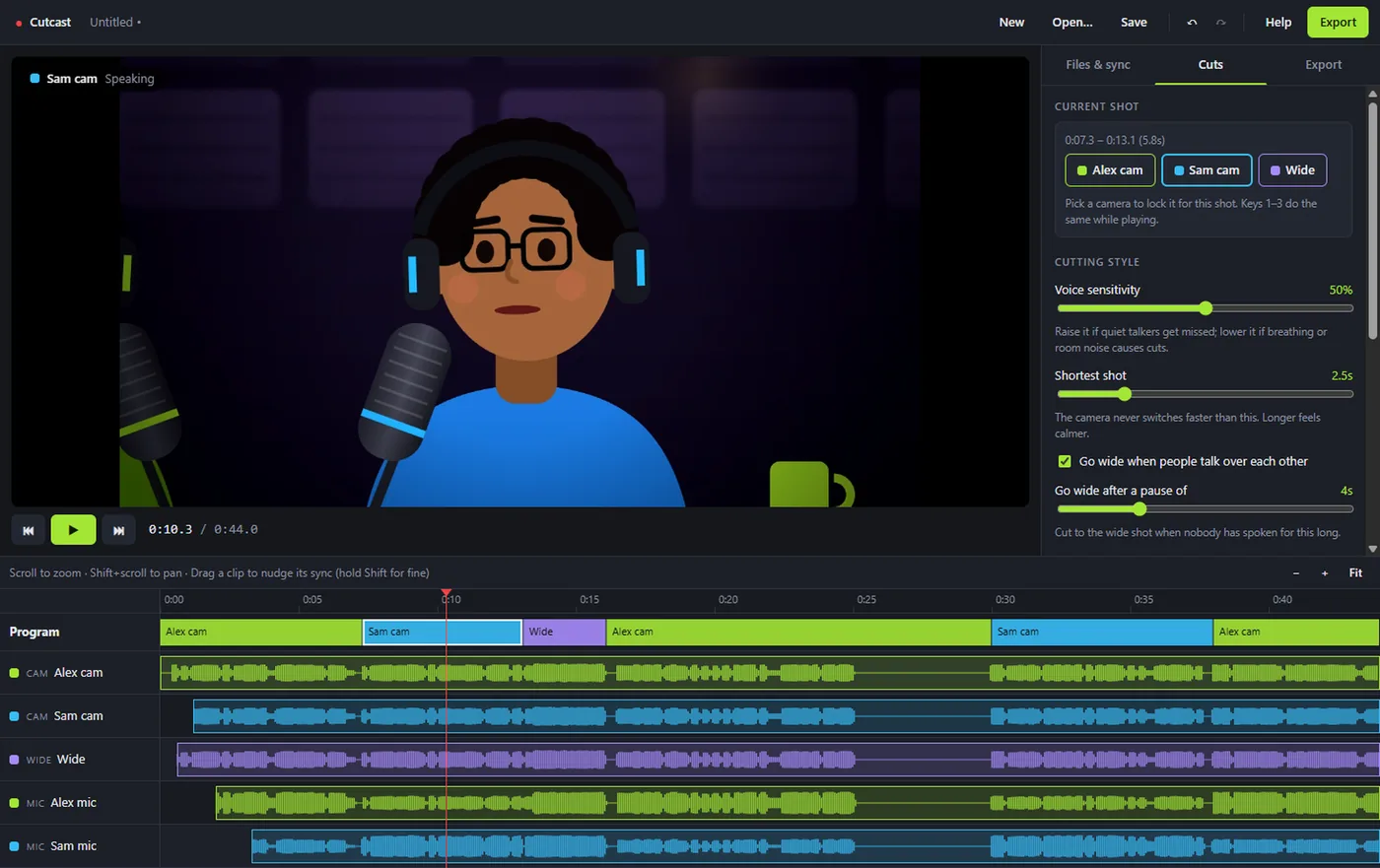The height and width of the screenshot is (868, 1380).
Task: Open the Export tab in the side panel
Action: [x=1323, y=65]
